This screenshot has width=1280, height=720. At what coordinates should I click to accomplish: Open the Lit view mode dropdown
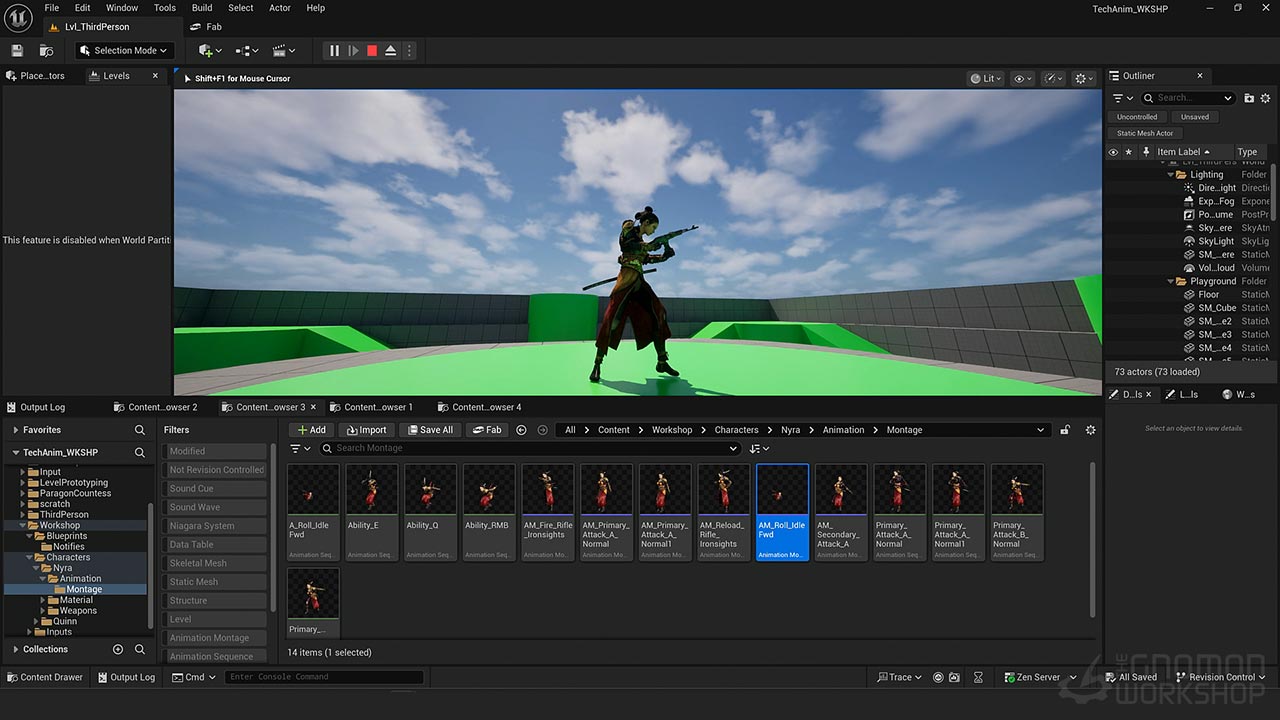click(986, 78)
